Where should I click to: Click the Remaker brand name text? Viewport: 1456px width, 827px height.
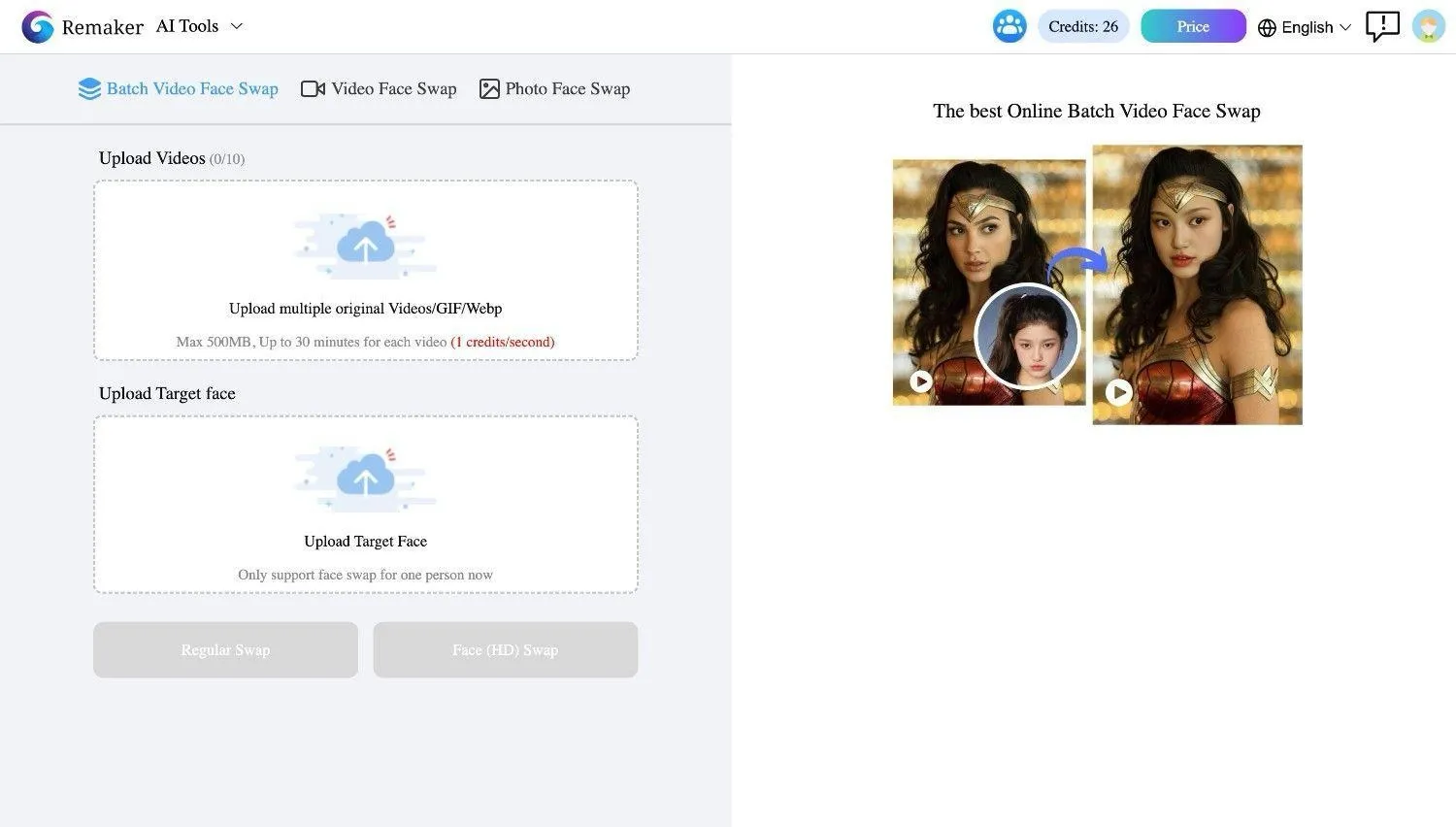103,27
